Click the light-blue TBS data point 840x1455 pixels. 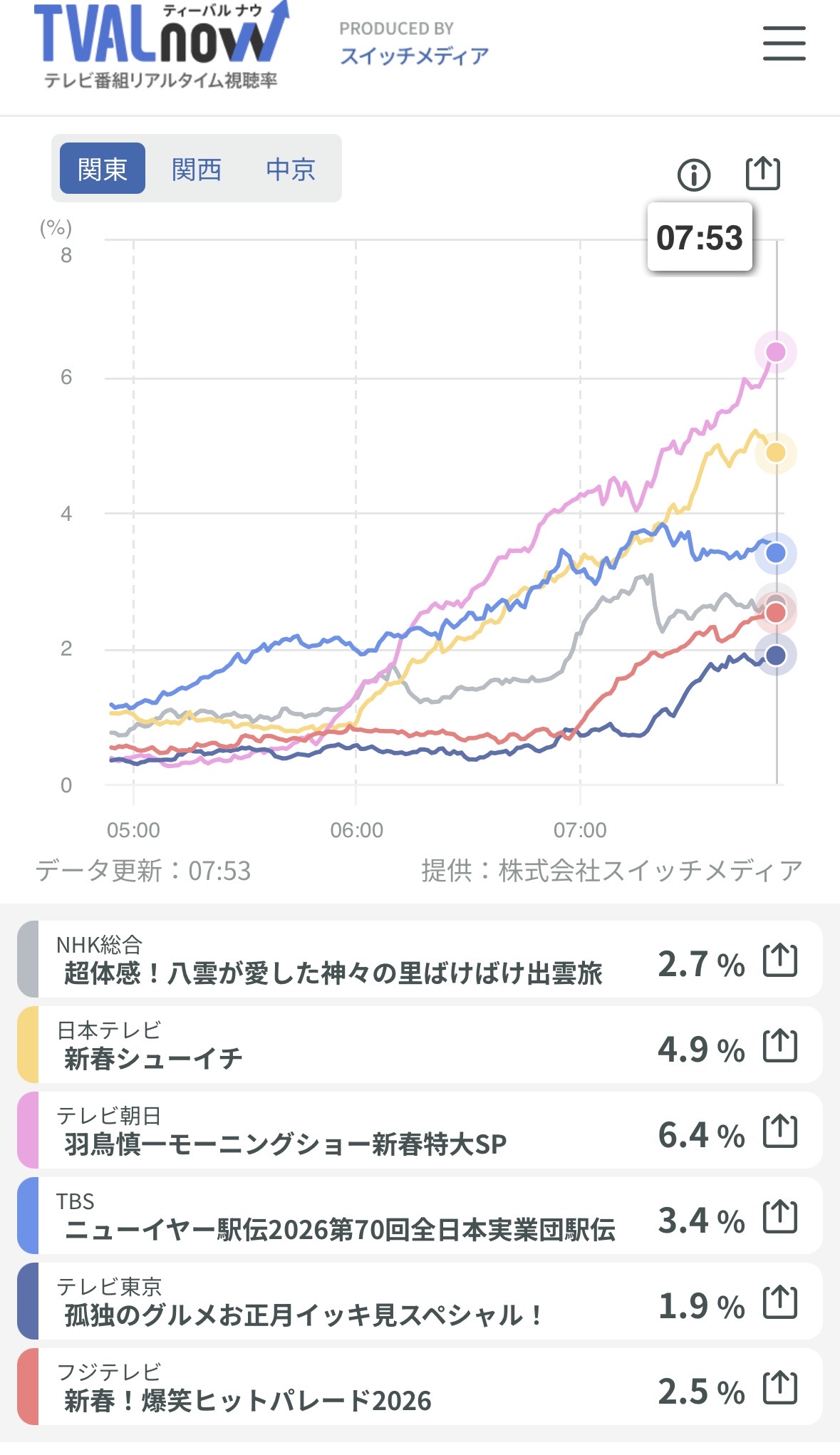tap(775, 553)
